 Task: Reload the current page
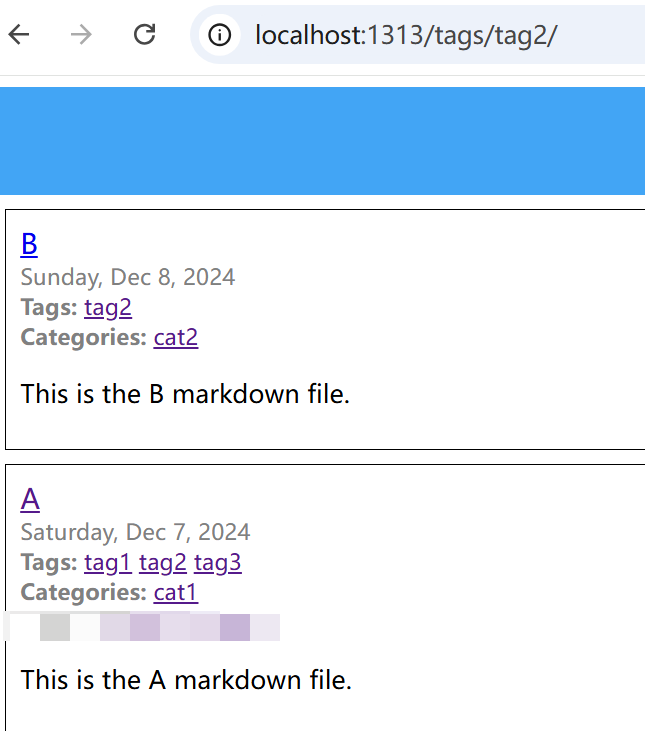pyautogui.click(x=144, y=34)
